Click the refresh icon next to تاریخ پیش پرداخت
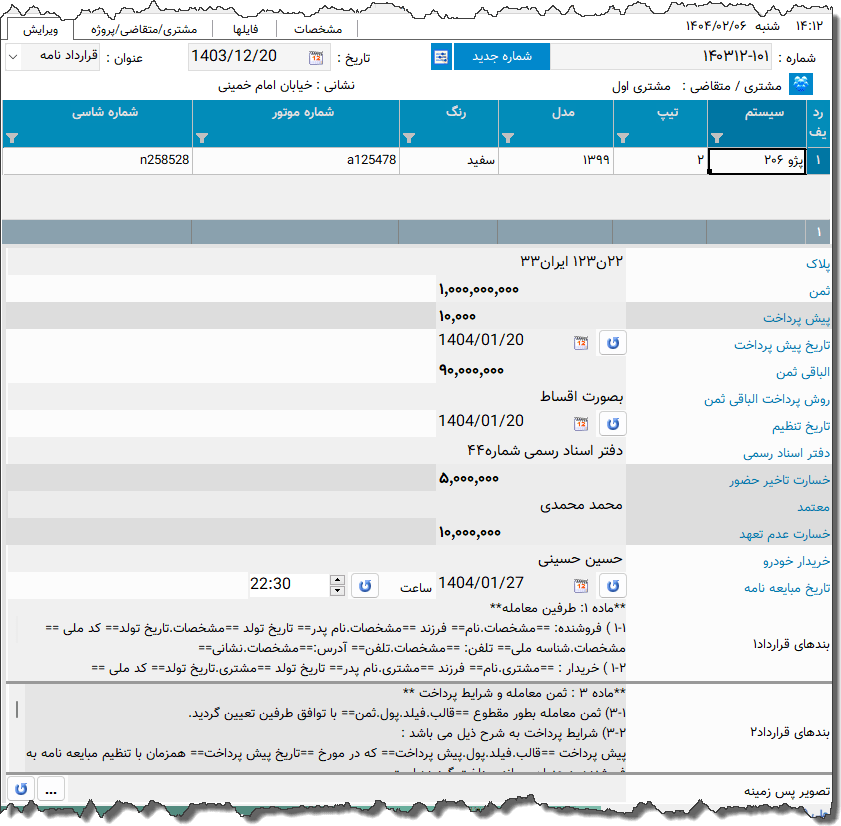Screen dimensions: 841x826 (612, 341)
